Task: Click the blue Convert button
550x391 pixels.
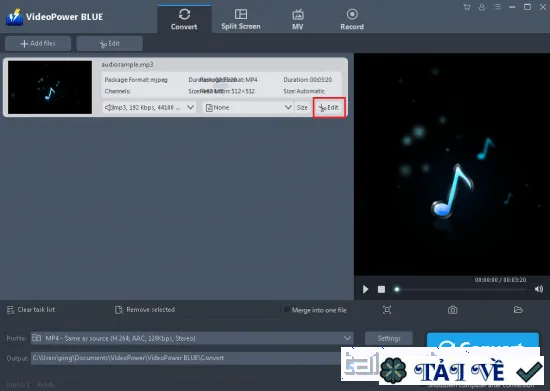Action: point(483,340)
